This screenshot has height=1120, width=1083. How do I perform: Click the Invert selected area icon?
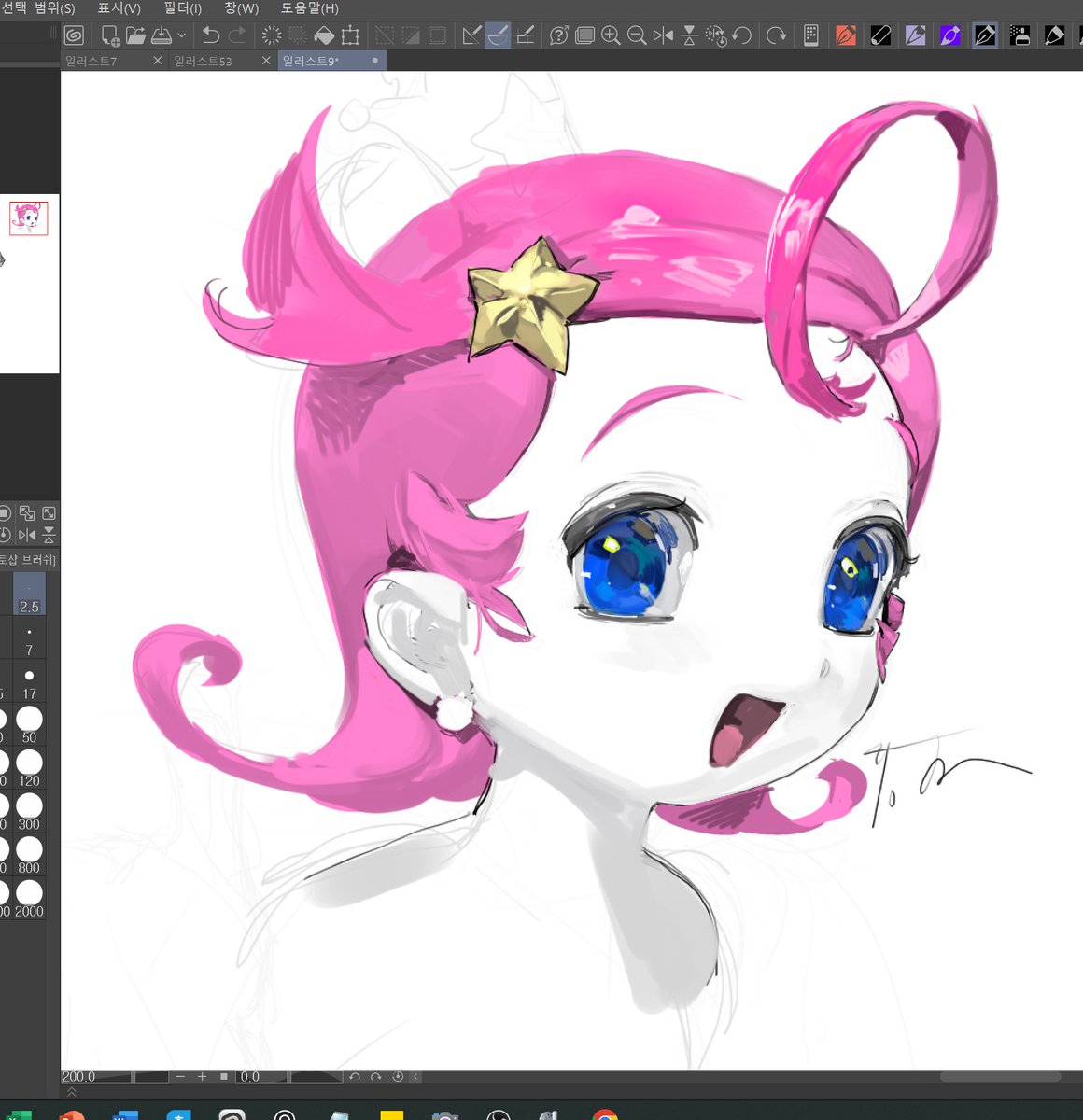[x=411, y=35]
